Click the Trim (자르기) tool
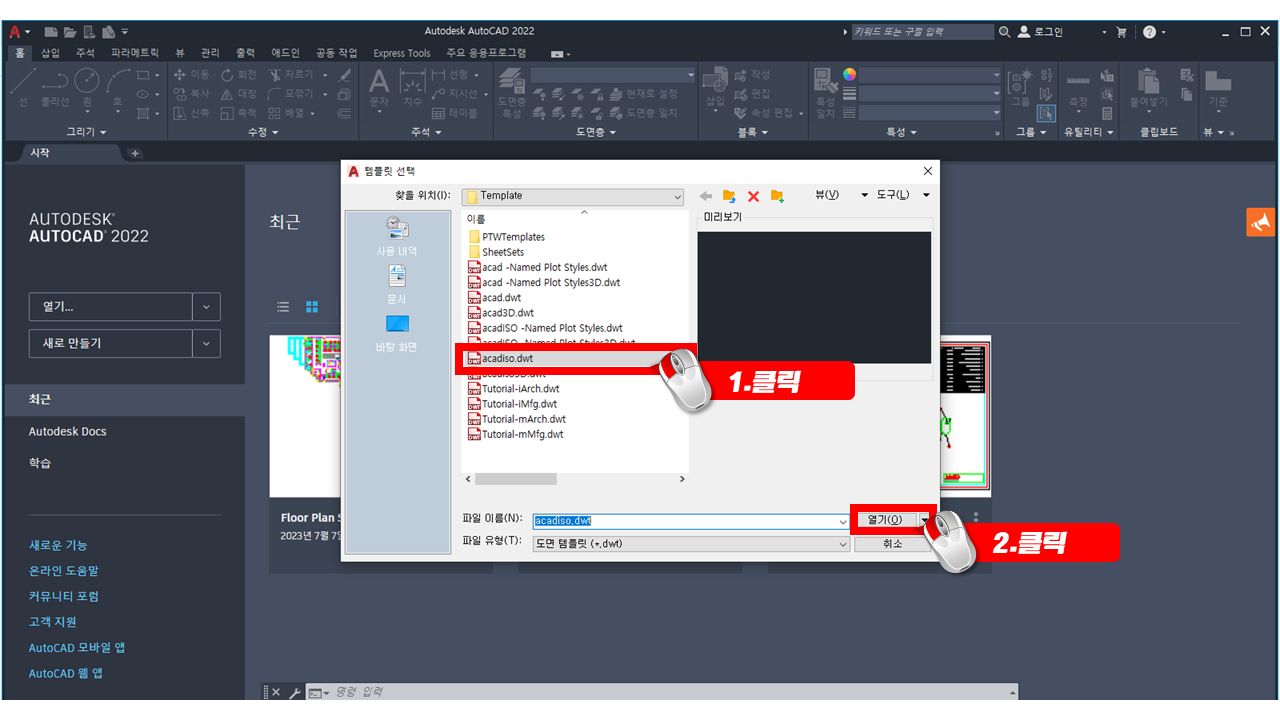The width and height of the screenshot is (1280, 720). [291, 75]
